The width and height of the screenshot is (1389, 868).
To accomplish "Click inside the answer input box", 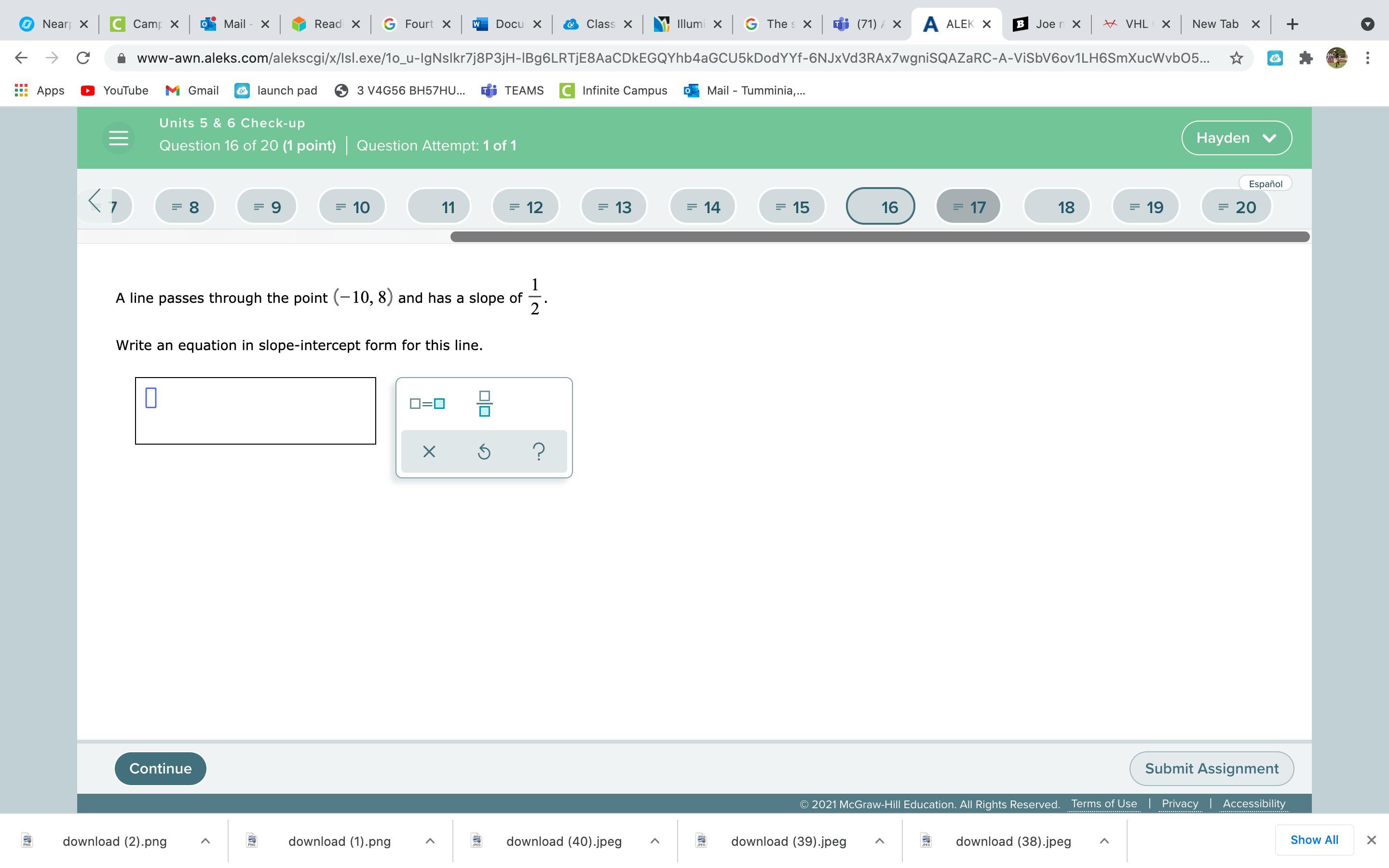I will click(256, 410).
